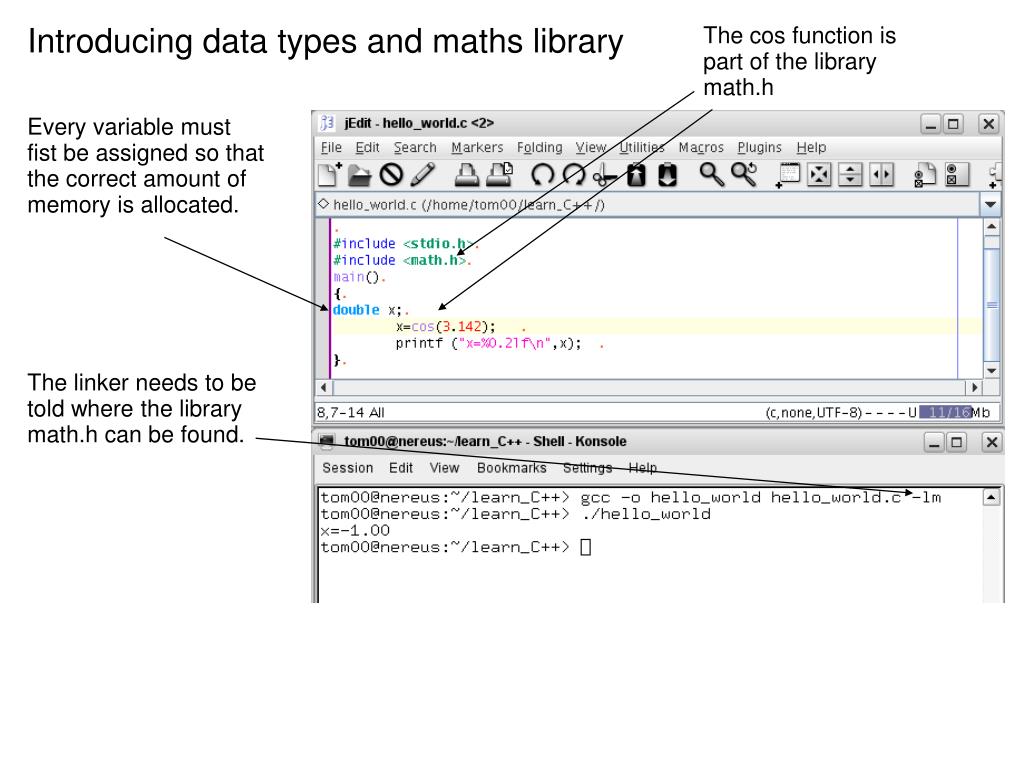Viewport: 1023px width, 767px height.
Task: Click the jEdit editor vertical scrollbar up arrow
Action: click(991, 227)
